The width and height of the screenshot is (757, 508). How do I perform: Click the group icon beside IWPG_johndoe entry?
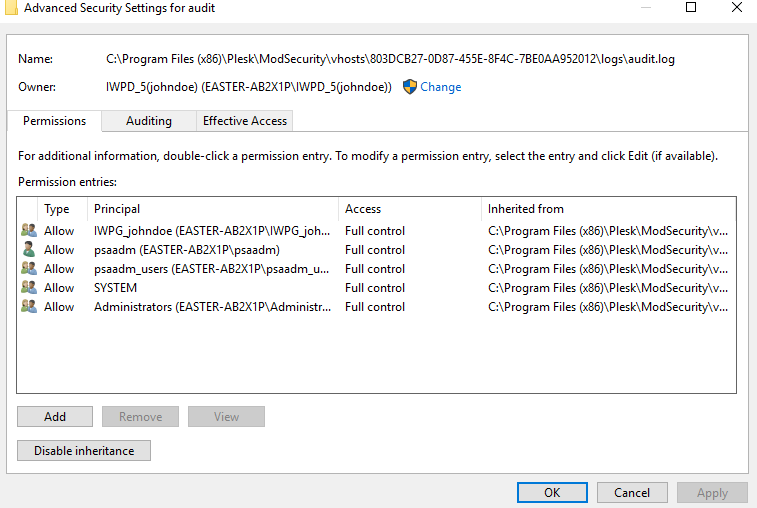(29, 230)
